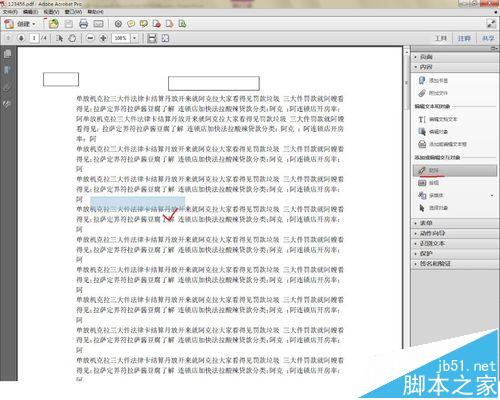Open tools pane options menu icon
The width and height of the screenshot is (500, 400).
(x=494, y=49)
